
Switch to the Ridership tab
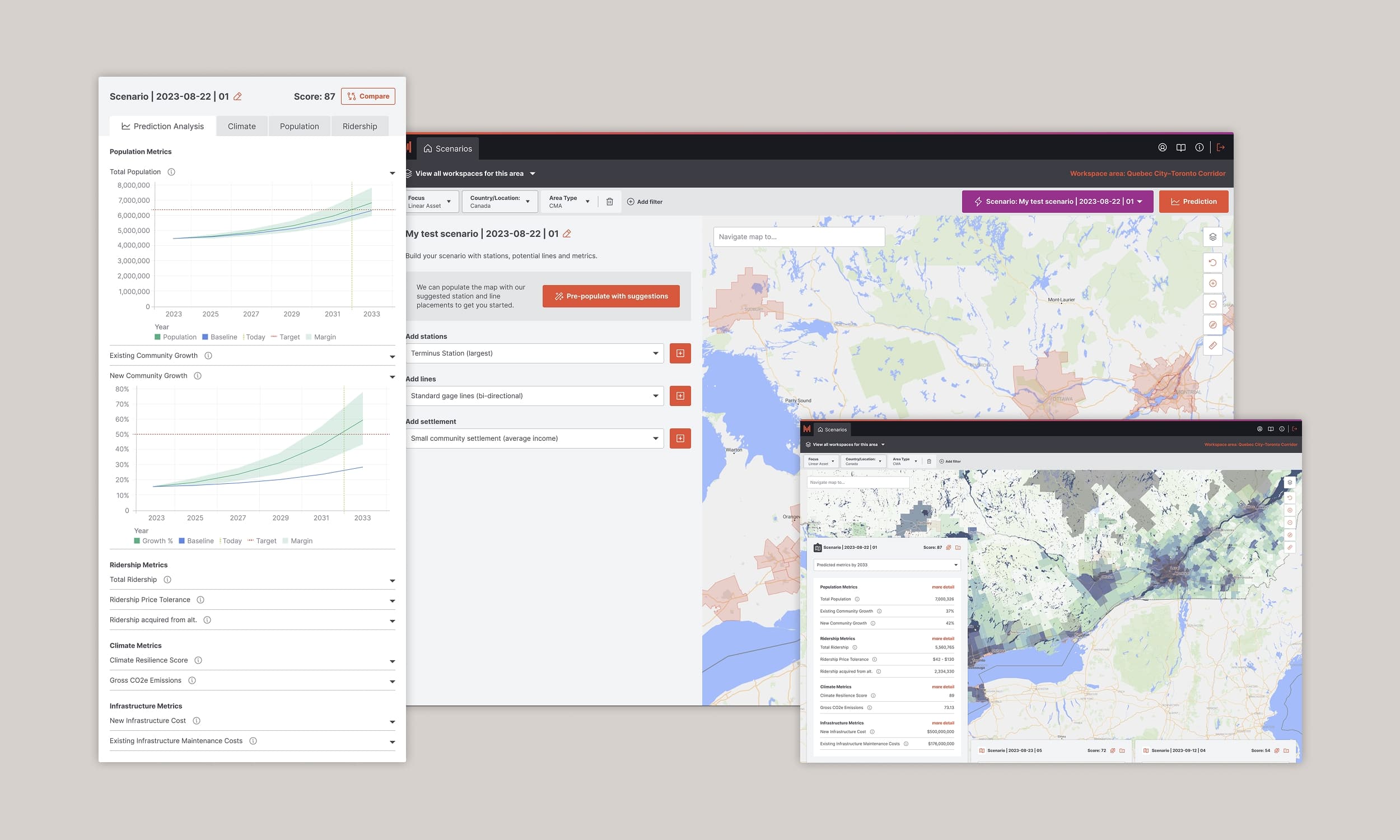[x=360, y=127]
